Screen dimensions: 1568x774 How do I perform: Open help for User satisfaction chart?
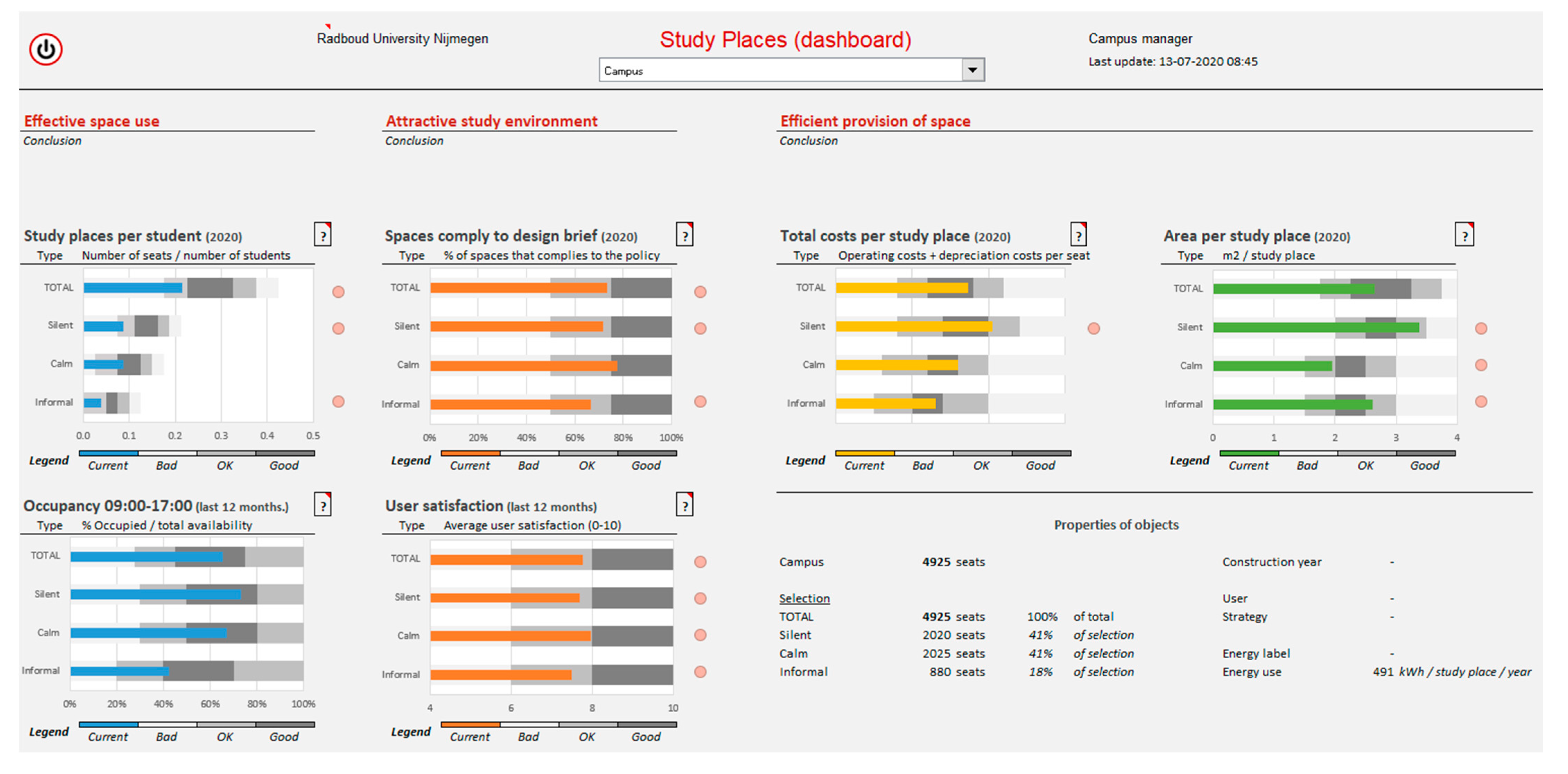click(685, 505)
